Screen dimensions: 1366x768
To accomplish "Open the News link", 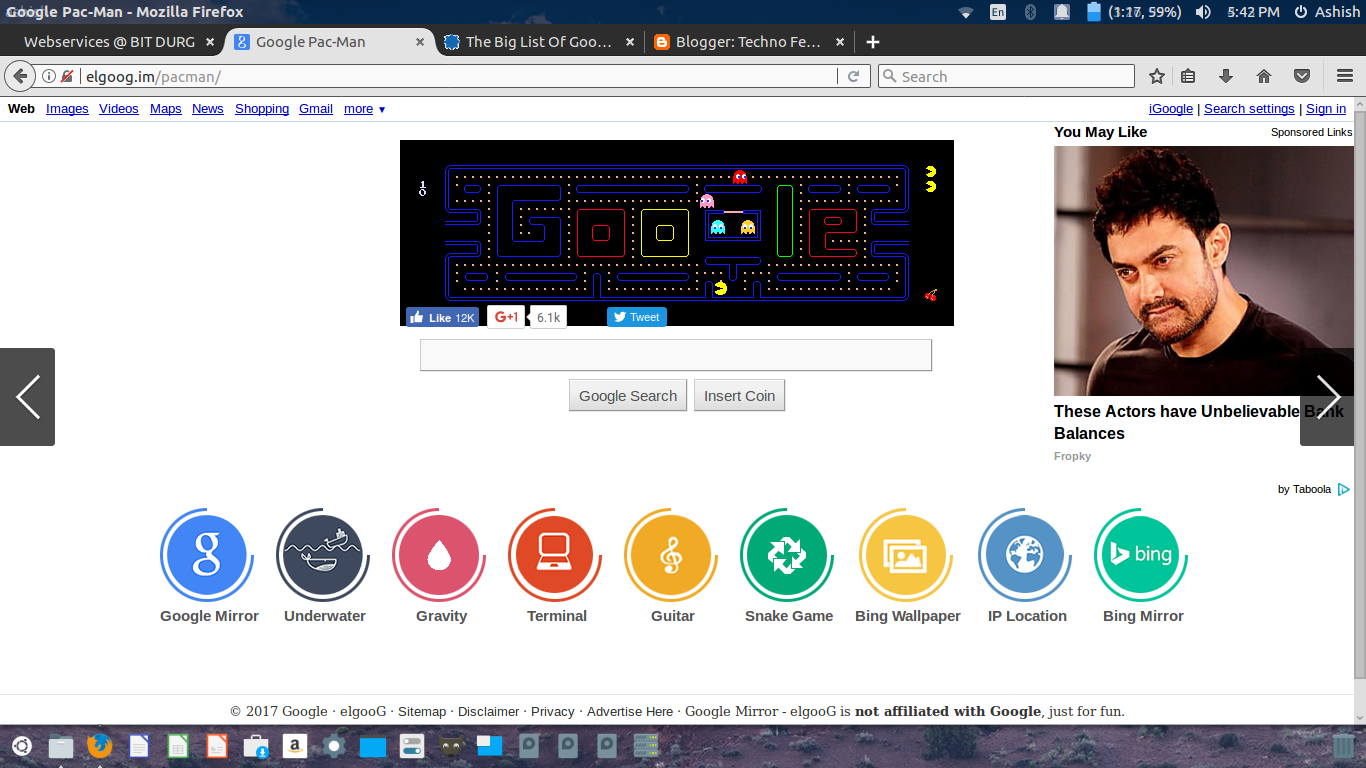I will point(208,109).
